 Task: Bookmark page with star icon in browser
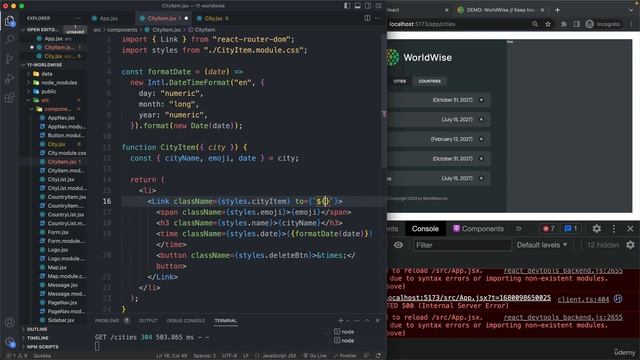[548, 24]
